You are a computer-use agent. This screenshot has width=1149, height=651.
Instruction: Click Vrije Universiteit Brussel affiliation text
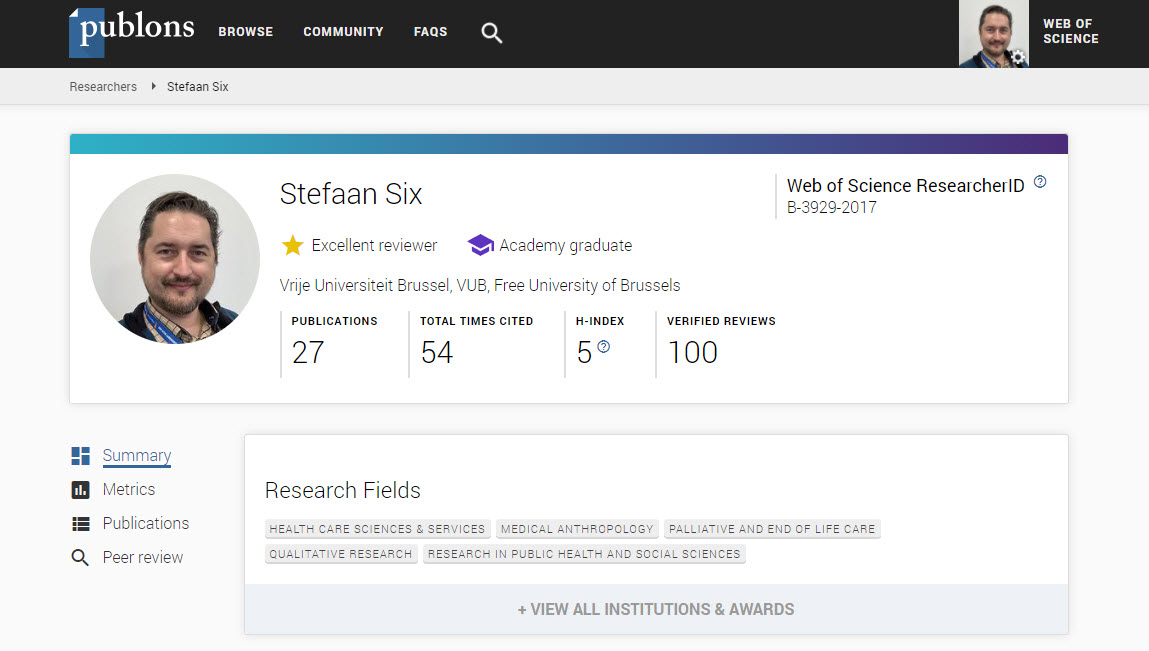pyautogui.click(x=480, y=285)
